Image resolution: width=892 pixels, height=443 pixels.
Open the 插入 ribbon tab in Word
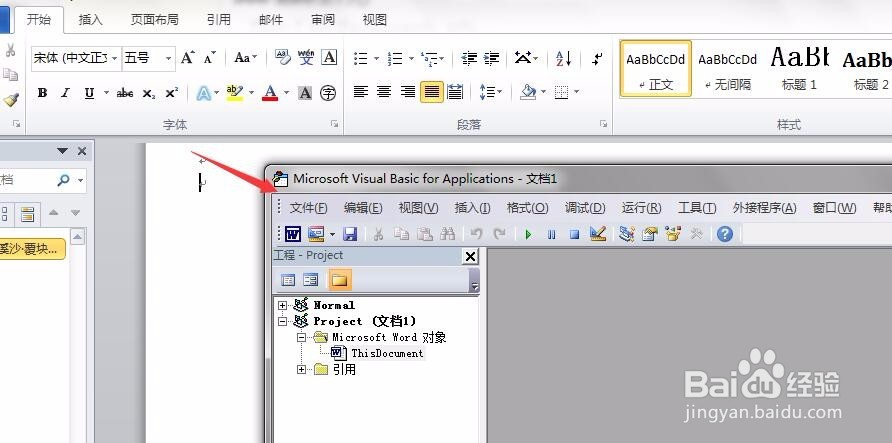point(90,20)
